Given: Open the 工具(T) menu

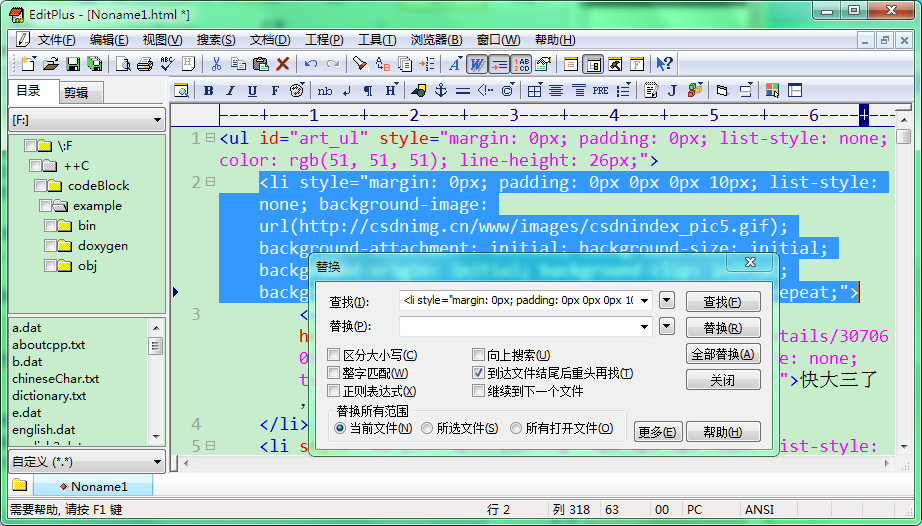Looking at the screenshot, I should point(377,40).
